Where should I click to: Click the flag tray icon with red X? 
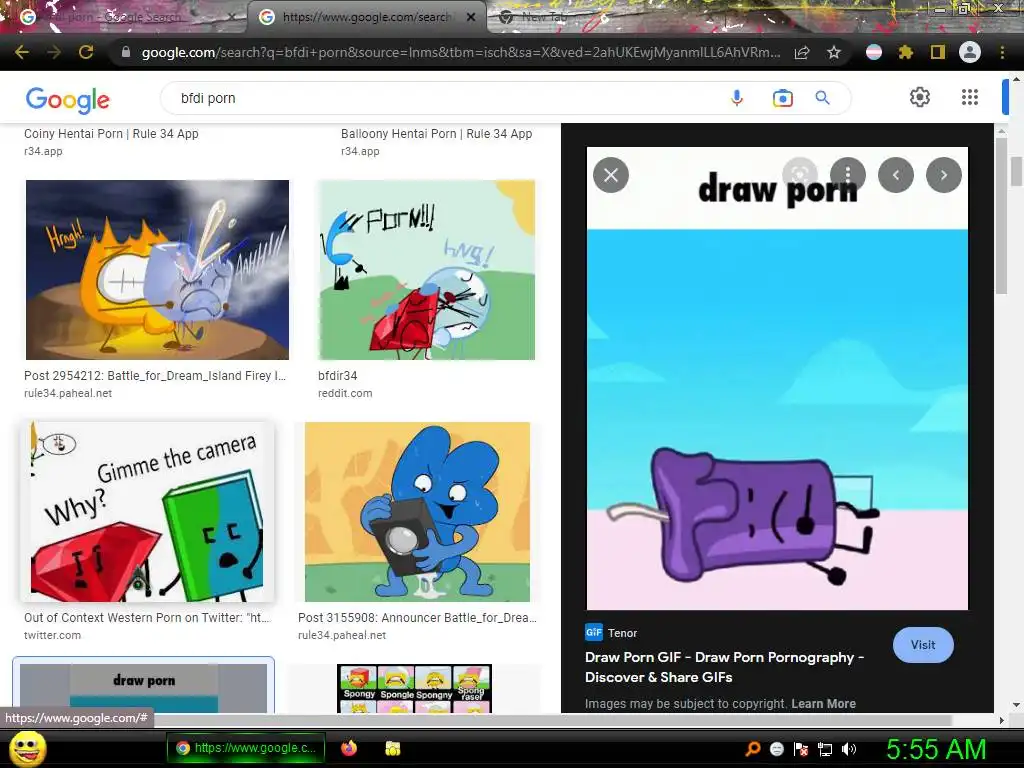click(x=801, y=749)
